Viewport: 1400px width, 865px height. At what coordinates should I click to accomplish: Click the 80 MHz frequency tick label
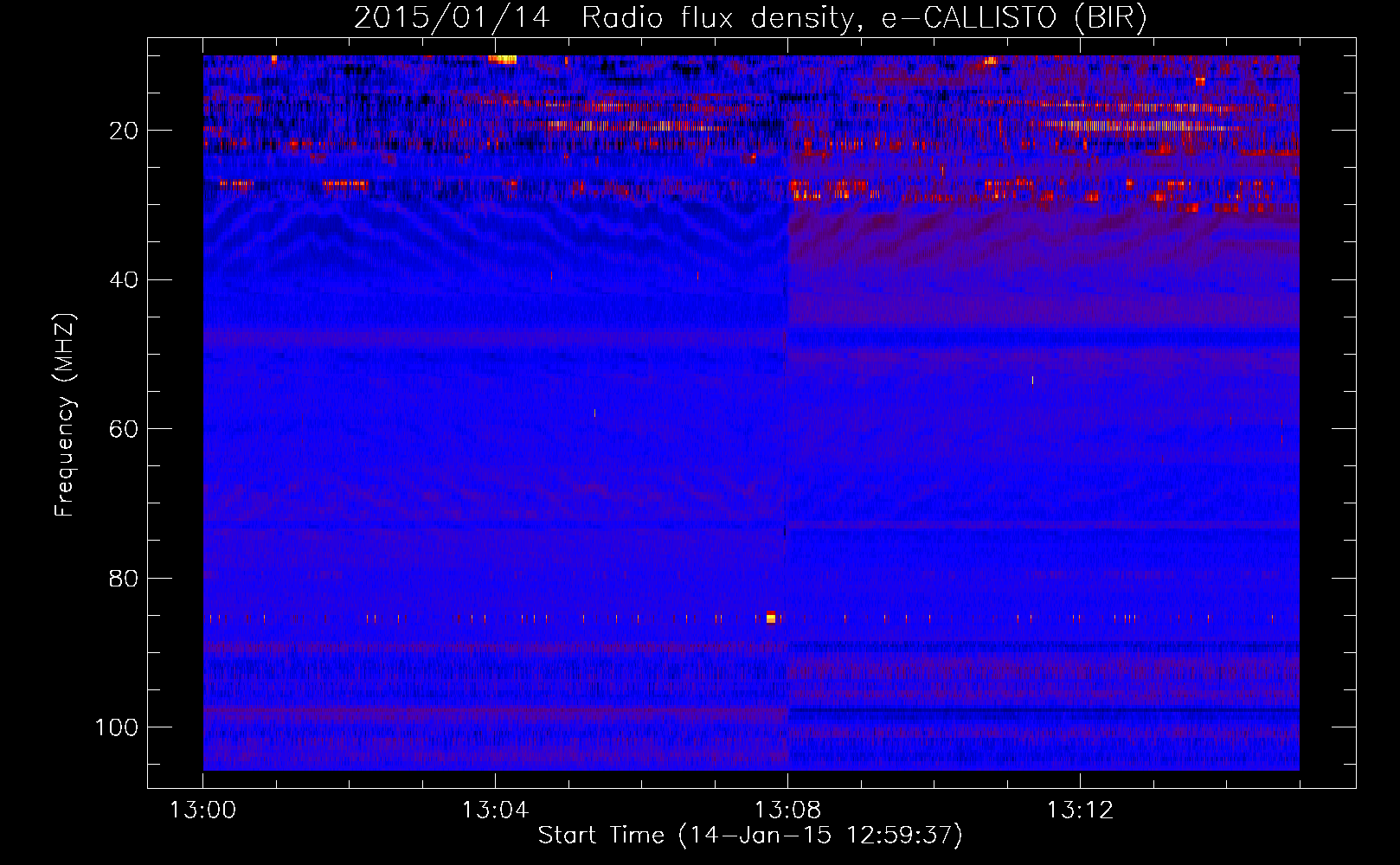(125, 578)
